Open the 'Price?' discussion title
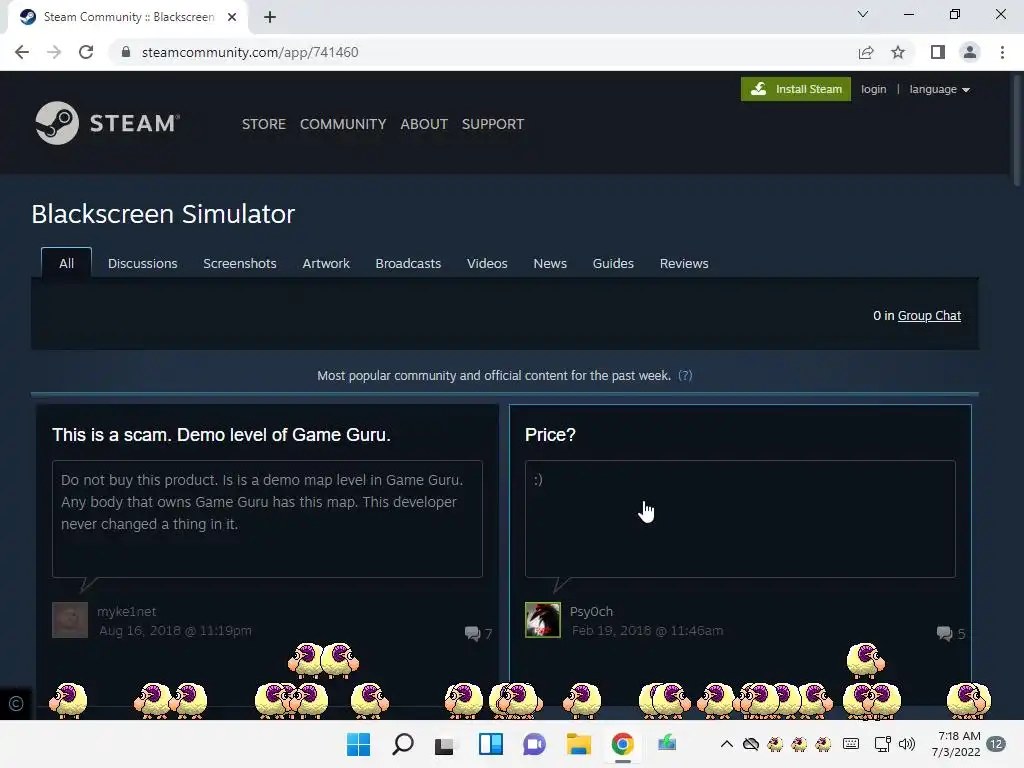This screenshot has height=768, width=1024. point(550,435)
